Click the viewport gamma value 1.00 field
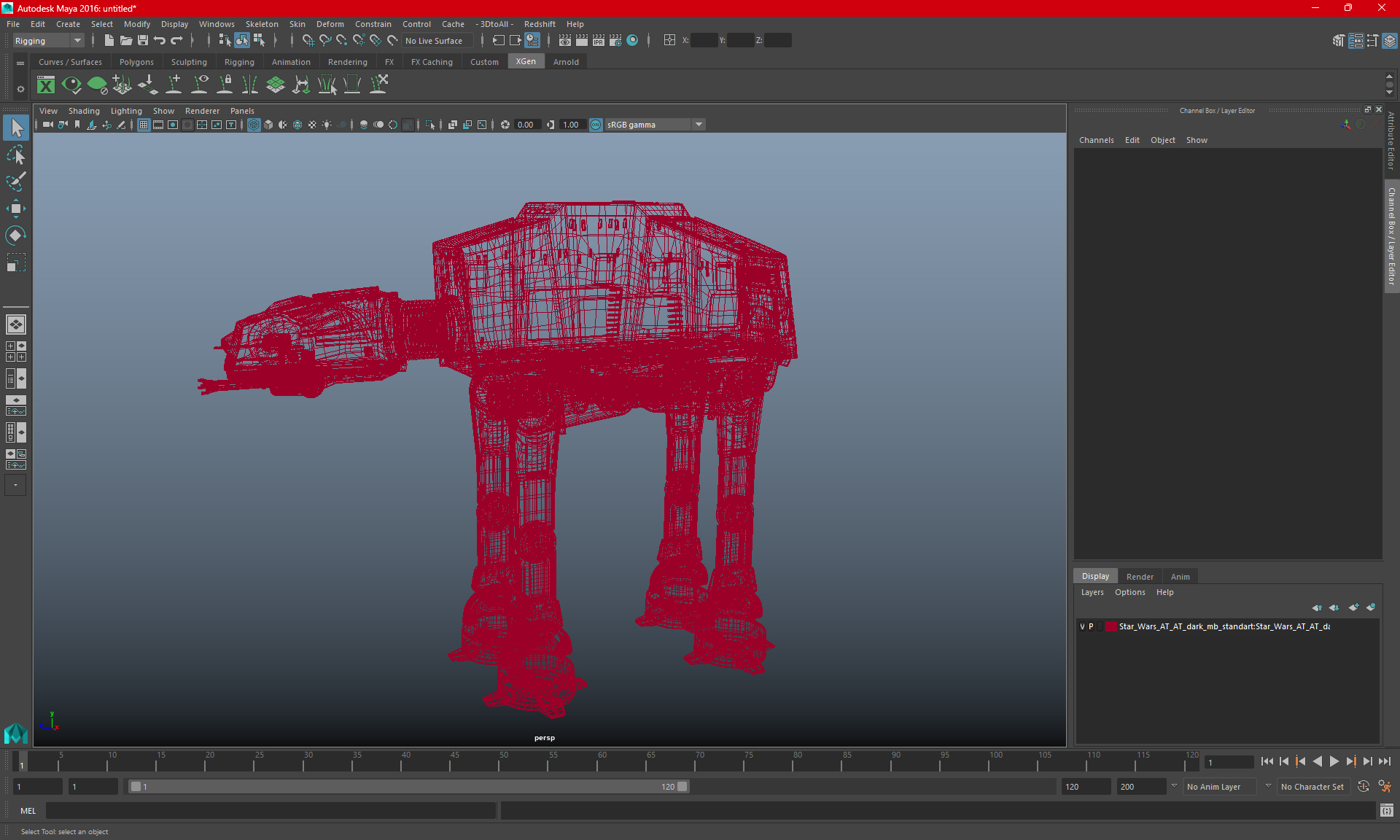The width and height of the screenshot is (1400, 840). [x=572, y=125]
